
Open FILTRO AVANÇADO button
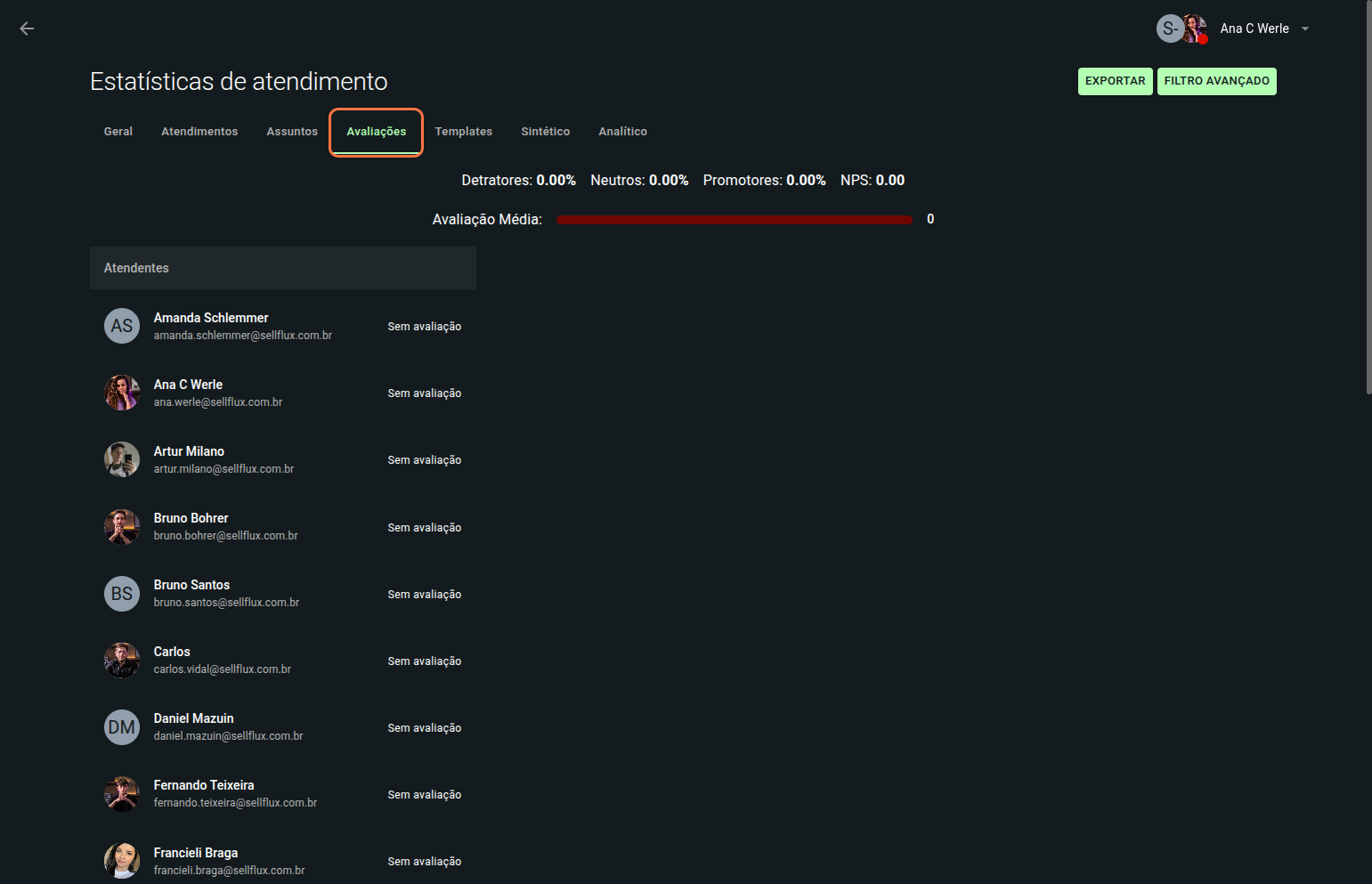click(1216, 81)
